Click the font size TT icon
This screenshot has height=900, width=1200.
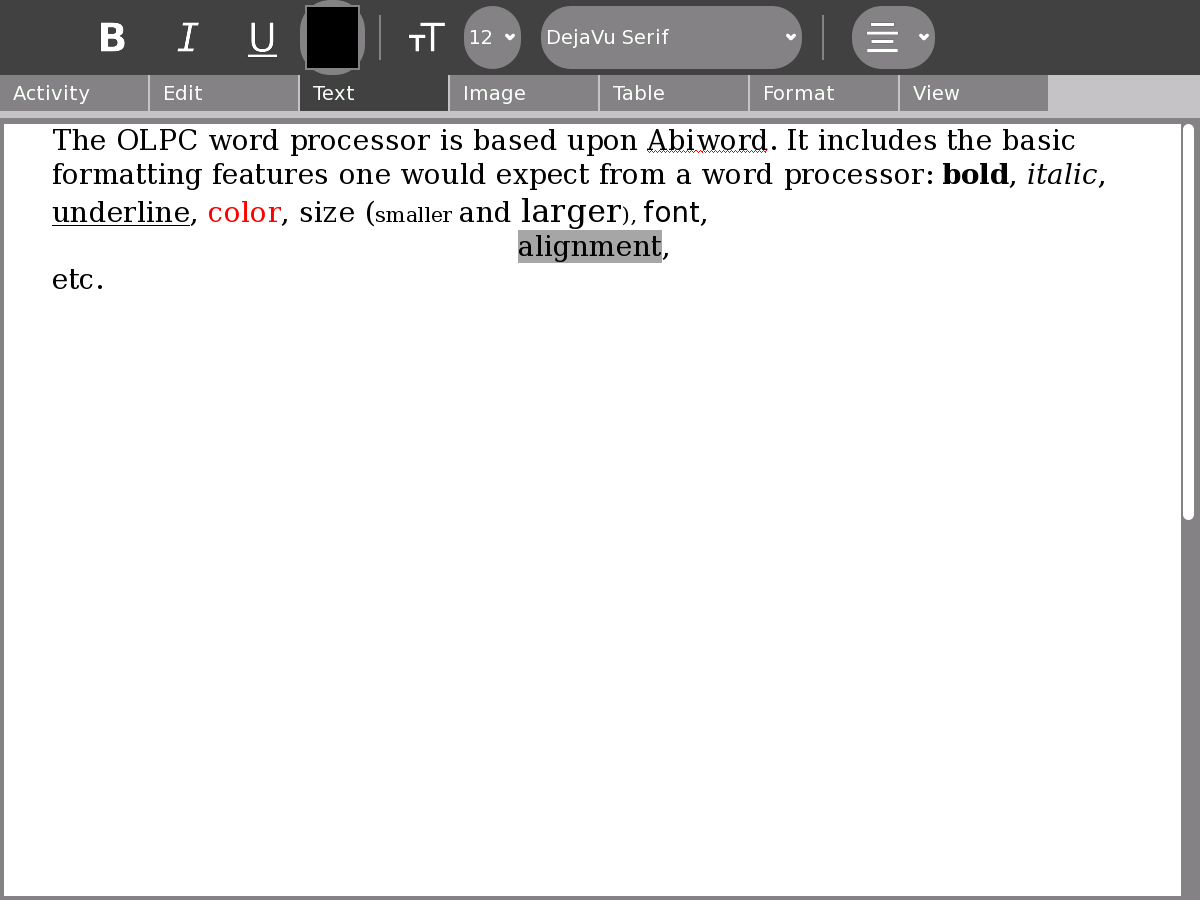[426, 38]
